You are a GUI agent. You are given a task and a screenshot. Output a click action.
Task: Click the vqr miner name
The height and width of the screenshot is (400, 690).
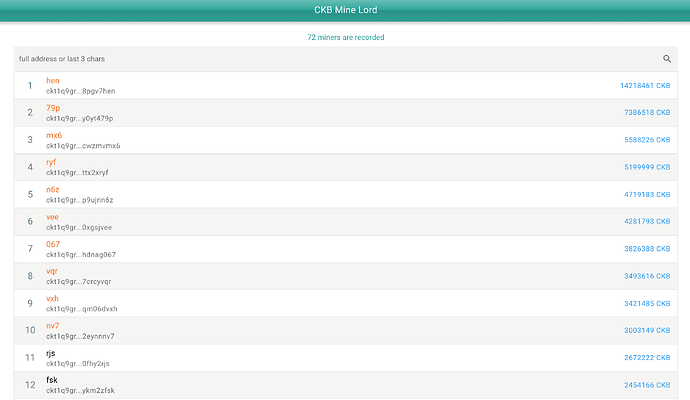pos(52,271)
